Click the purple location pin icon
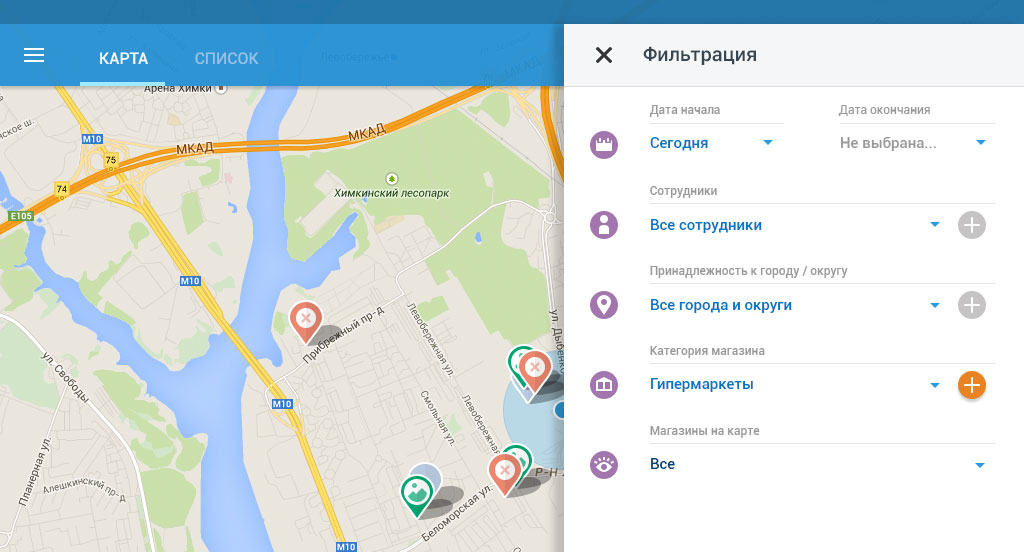Image resolution: width=1024 pixels, height=552 pixels. [x=604, y=305]
